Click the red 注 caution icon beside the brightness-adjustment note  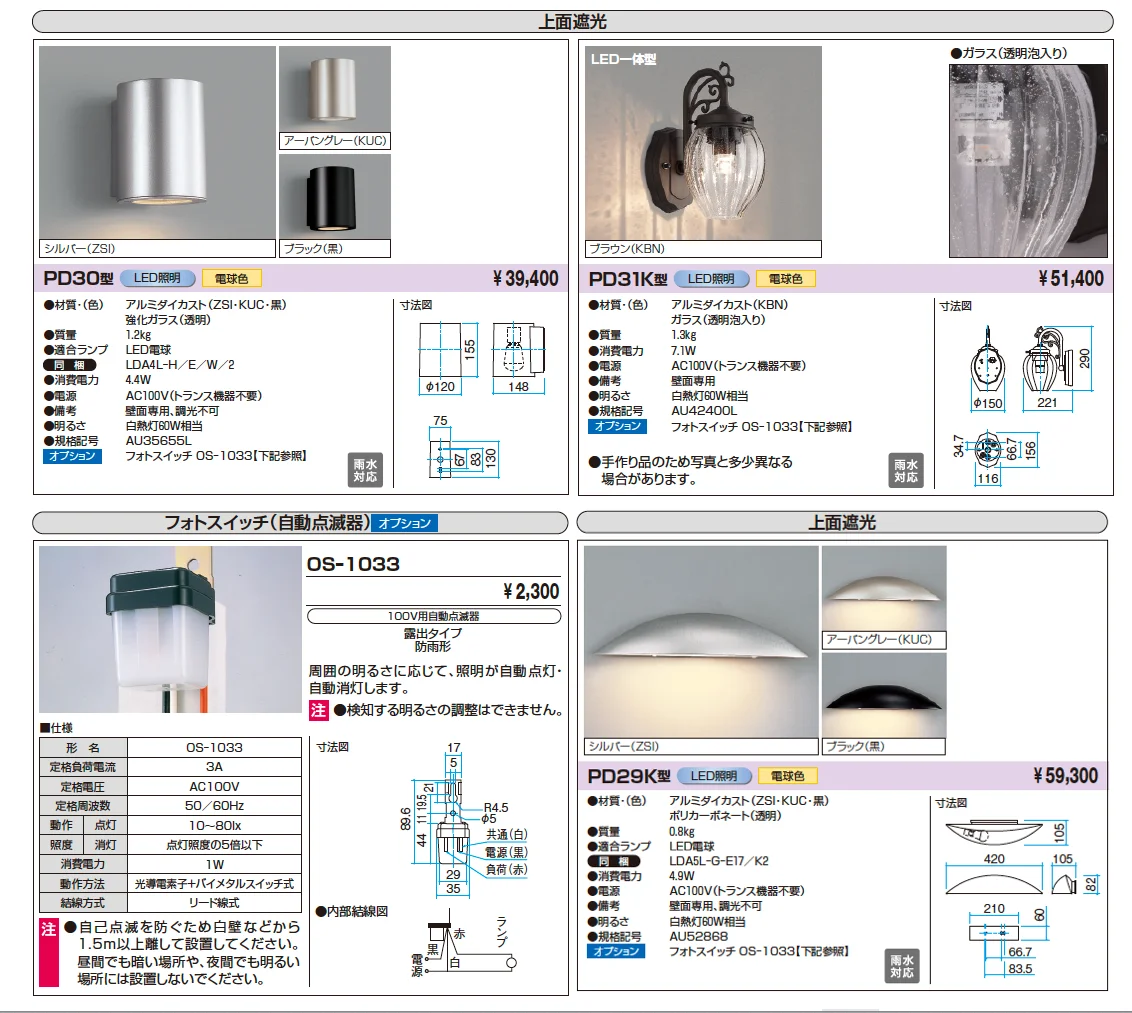click(318, 710)
